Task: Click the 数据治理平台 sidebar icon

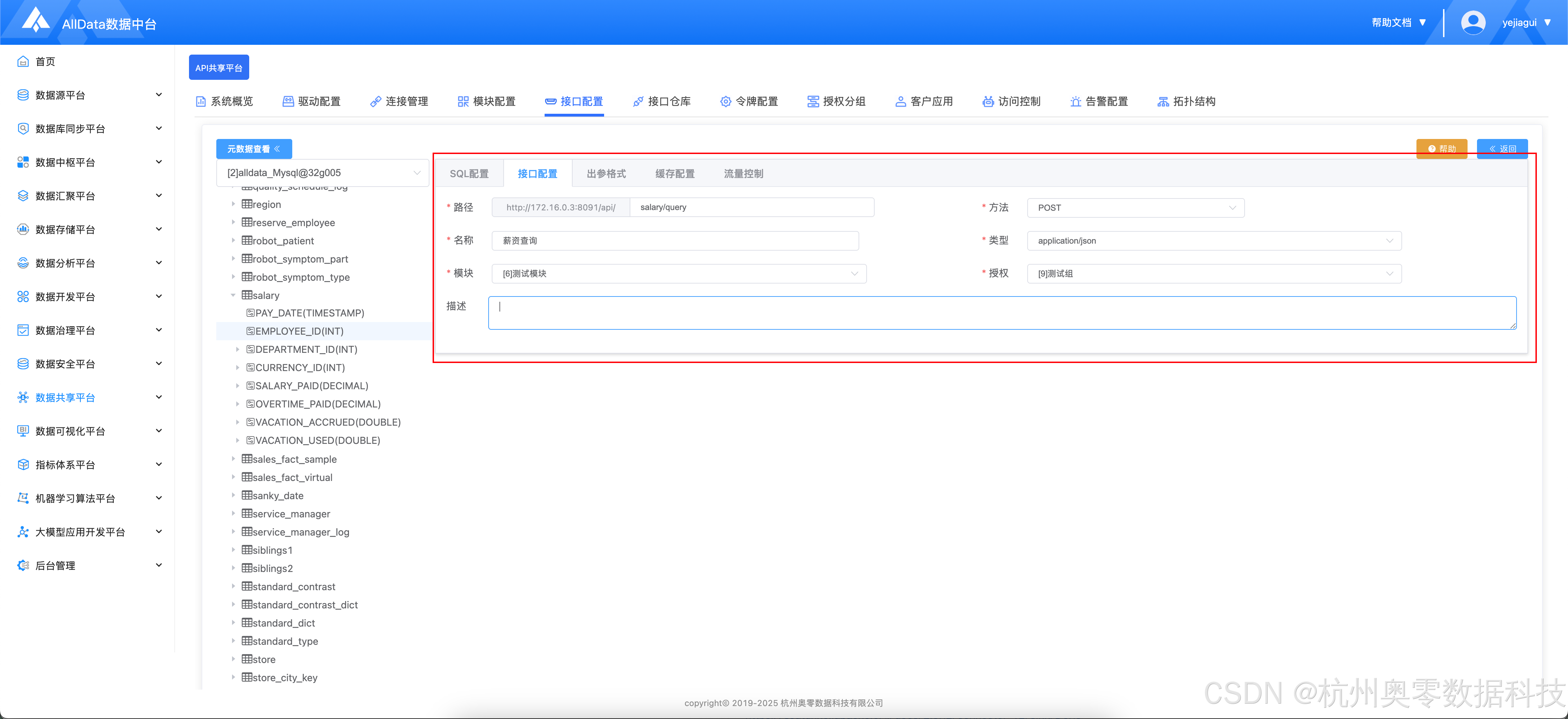Action: coord(23,330)
